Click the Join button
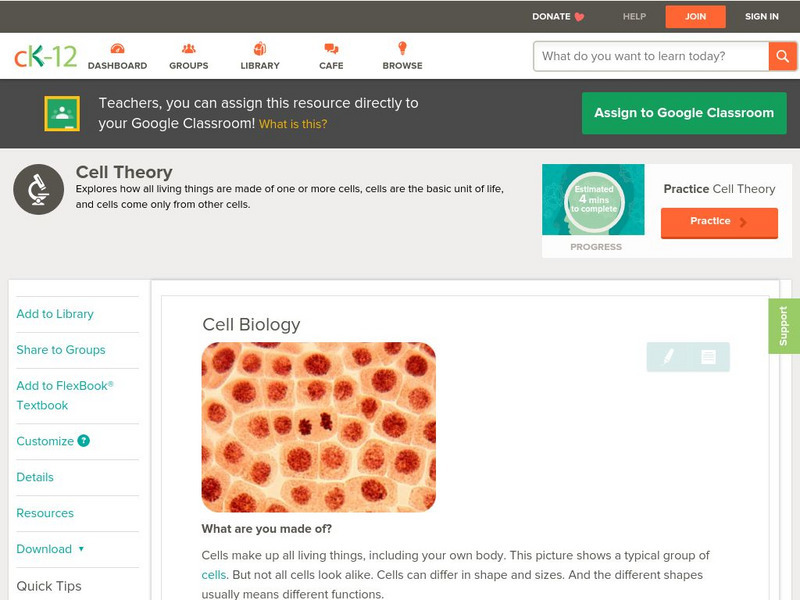Viewport: 800px width, 600px height. pos(695,16)
